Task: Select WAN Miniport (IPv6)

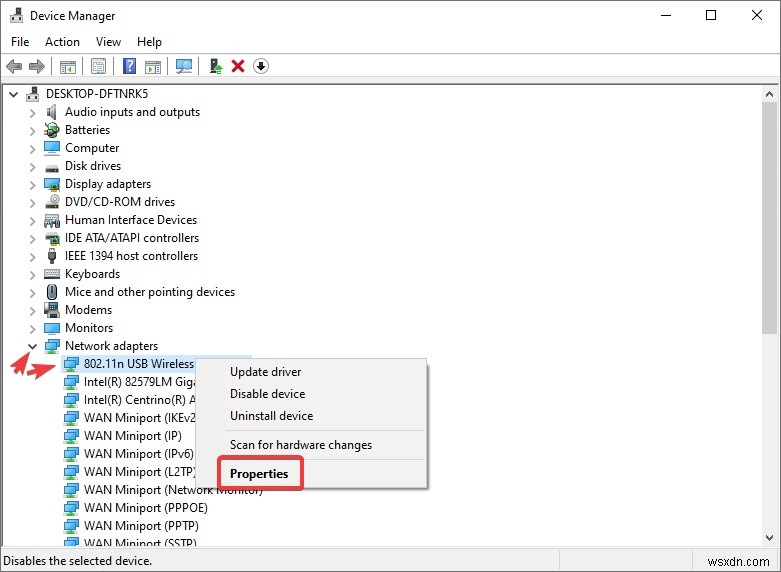Action: point(138,454)
